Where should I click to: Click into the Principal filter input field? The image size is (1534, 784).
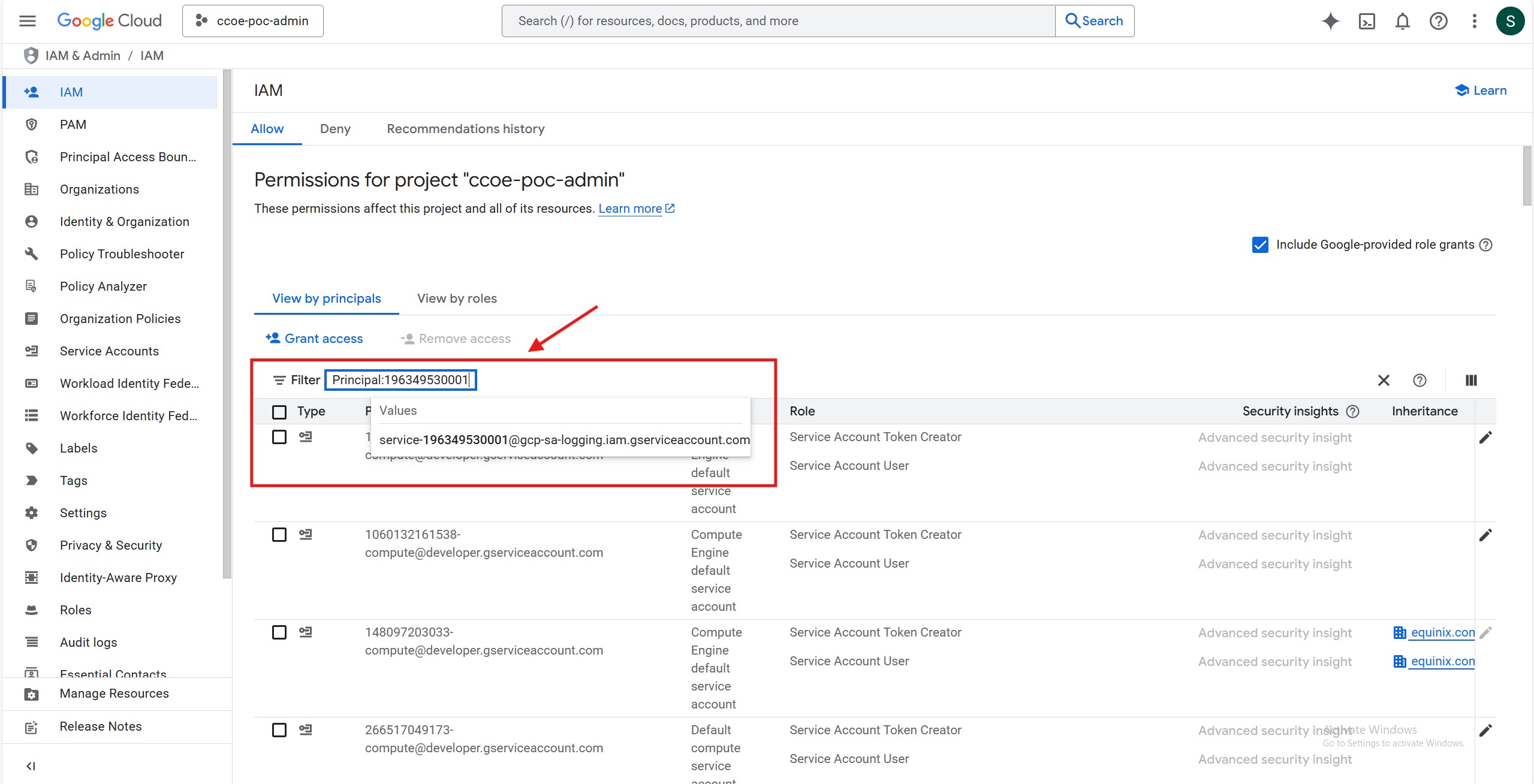[x=400, y=380]
